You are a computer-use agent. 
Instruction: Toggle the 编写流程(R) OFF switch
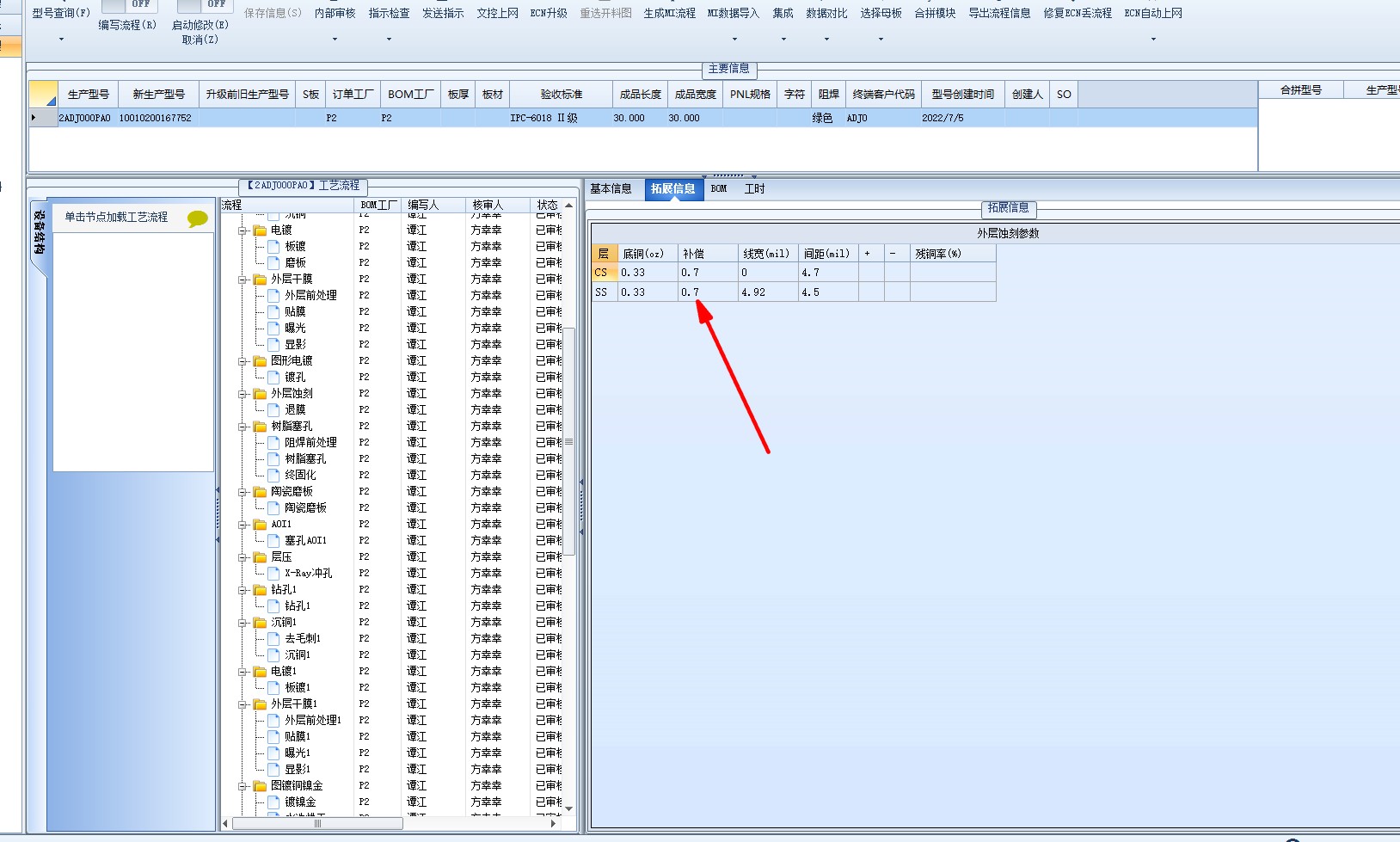tap(129, 5)
